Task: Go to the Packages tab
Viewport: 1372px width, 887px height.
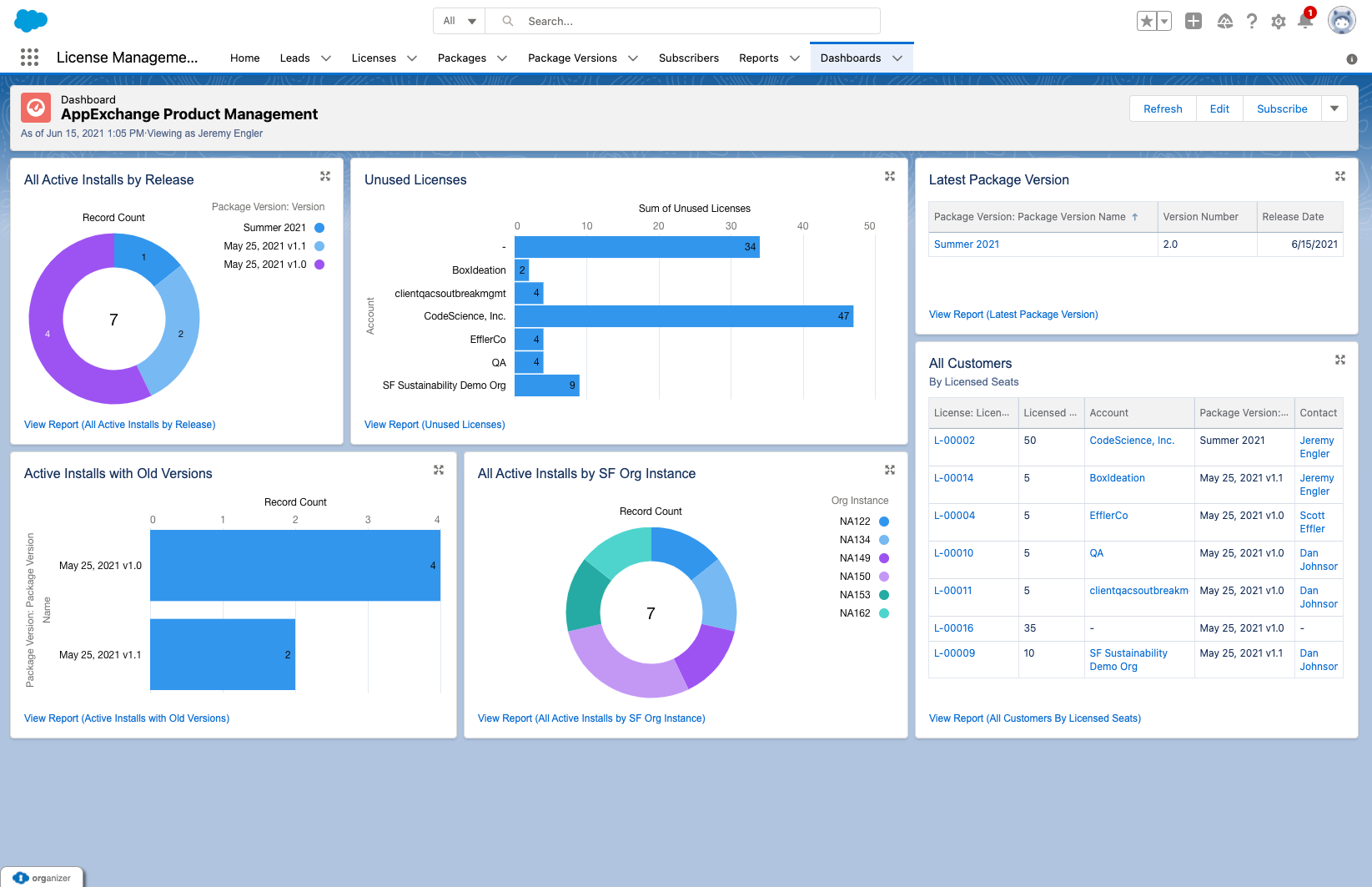Action: [x=462, y=58]
